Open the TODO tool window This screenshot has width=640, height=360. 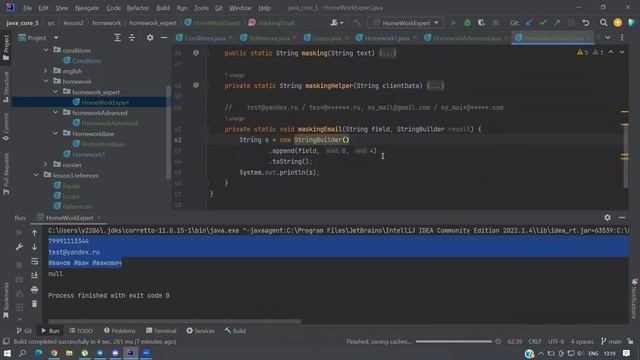point(81,331)
